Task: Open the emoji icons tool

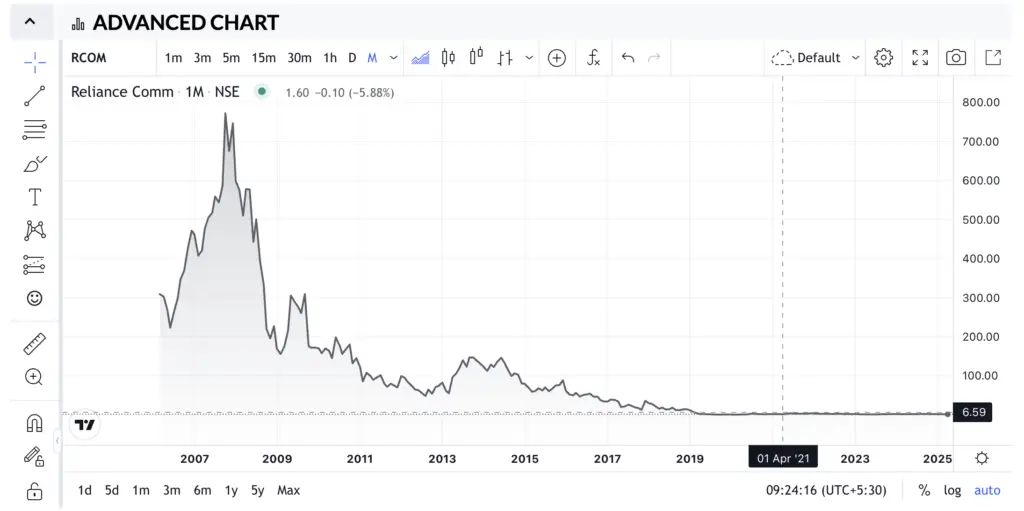Action: [34, 298]
